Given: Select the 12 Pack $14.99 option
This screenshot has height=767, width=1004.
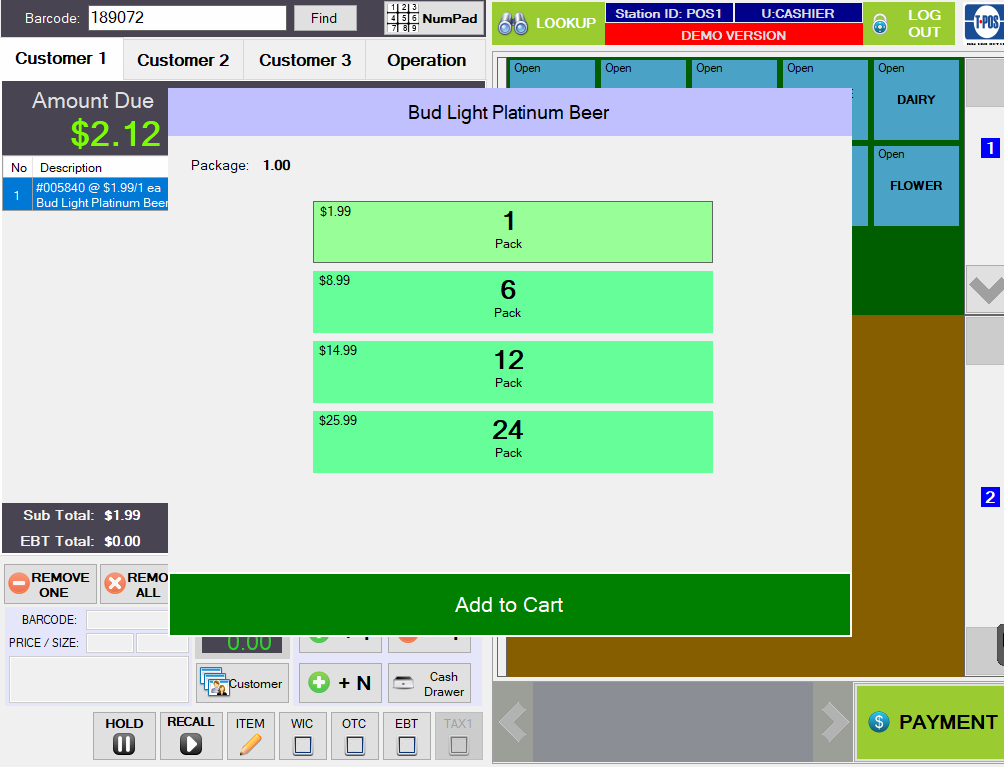Looking at the screenshot, I should (x=512, y=371).
